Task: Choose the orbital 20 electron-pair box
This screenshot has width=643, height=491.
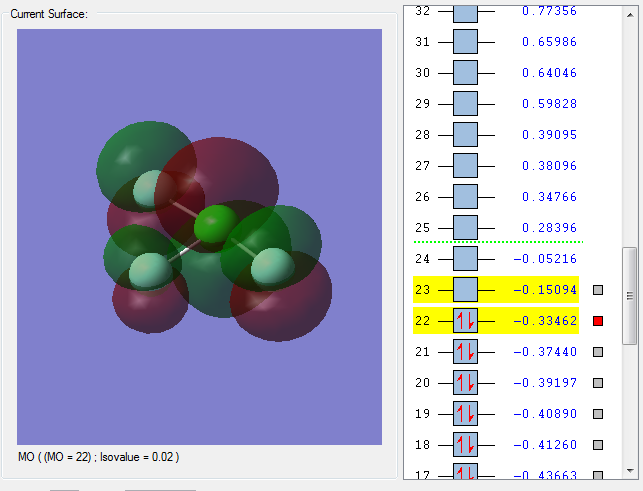Action: [x=465, y=383]
